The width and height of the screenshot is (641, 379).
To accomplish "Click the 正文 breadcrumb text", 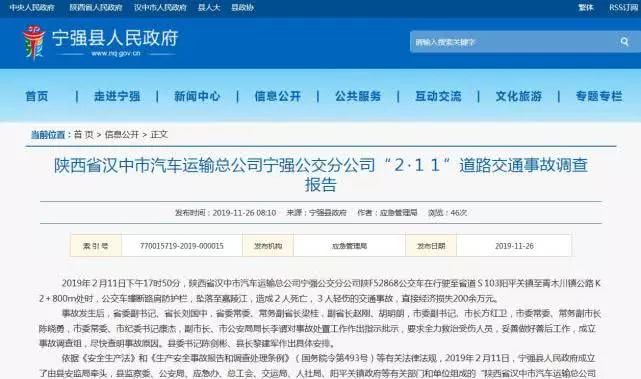I will click(x=159, y=134).
